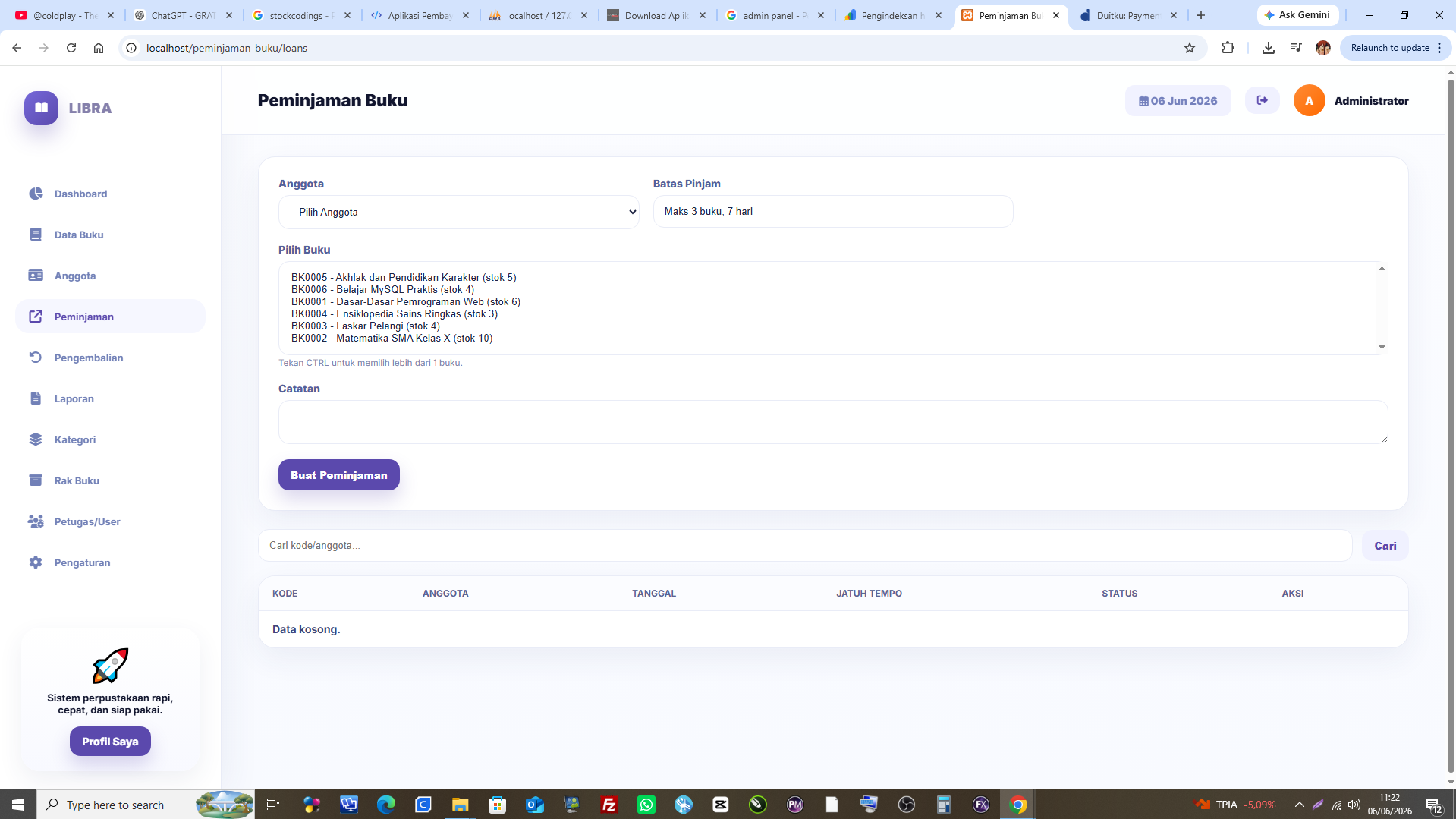This screenshot has width=1456, height=819.
Task: Click the Cari button
Action: pos(1385,545)
